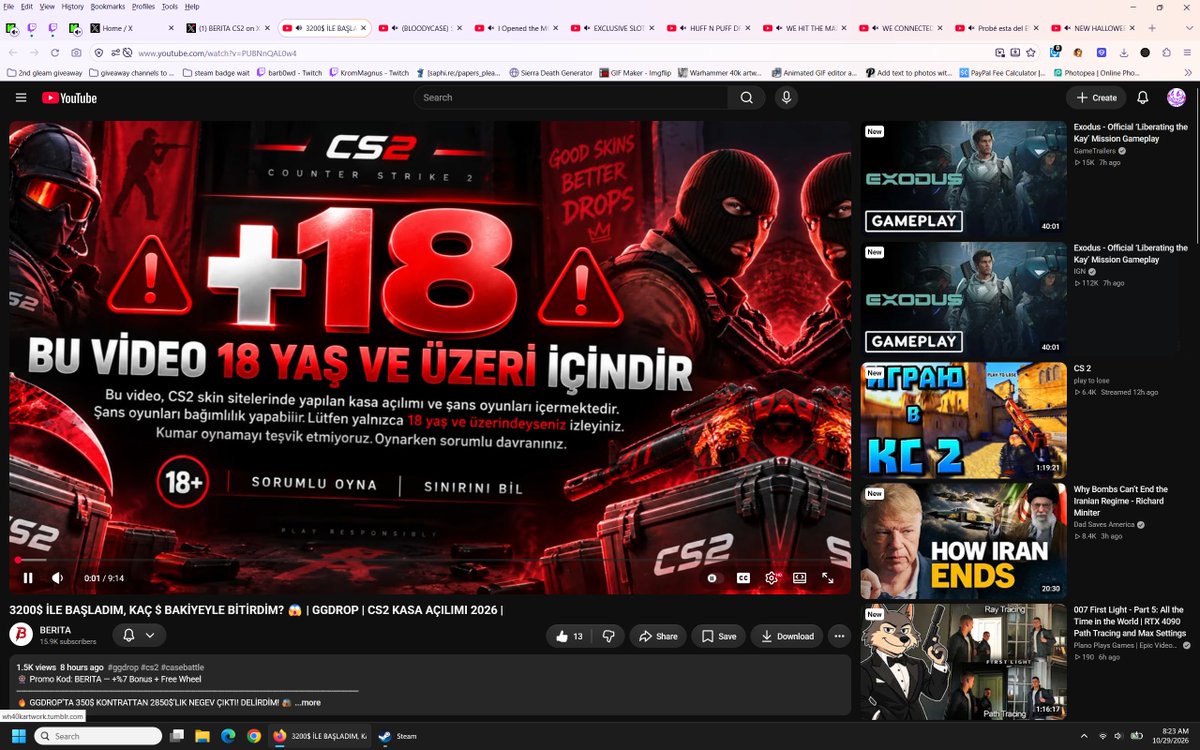Toggle closed captions CC button
This screenshot has width=1200, height=750.
tap(743, 578)
